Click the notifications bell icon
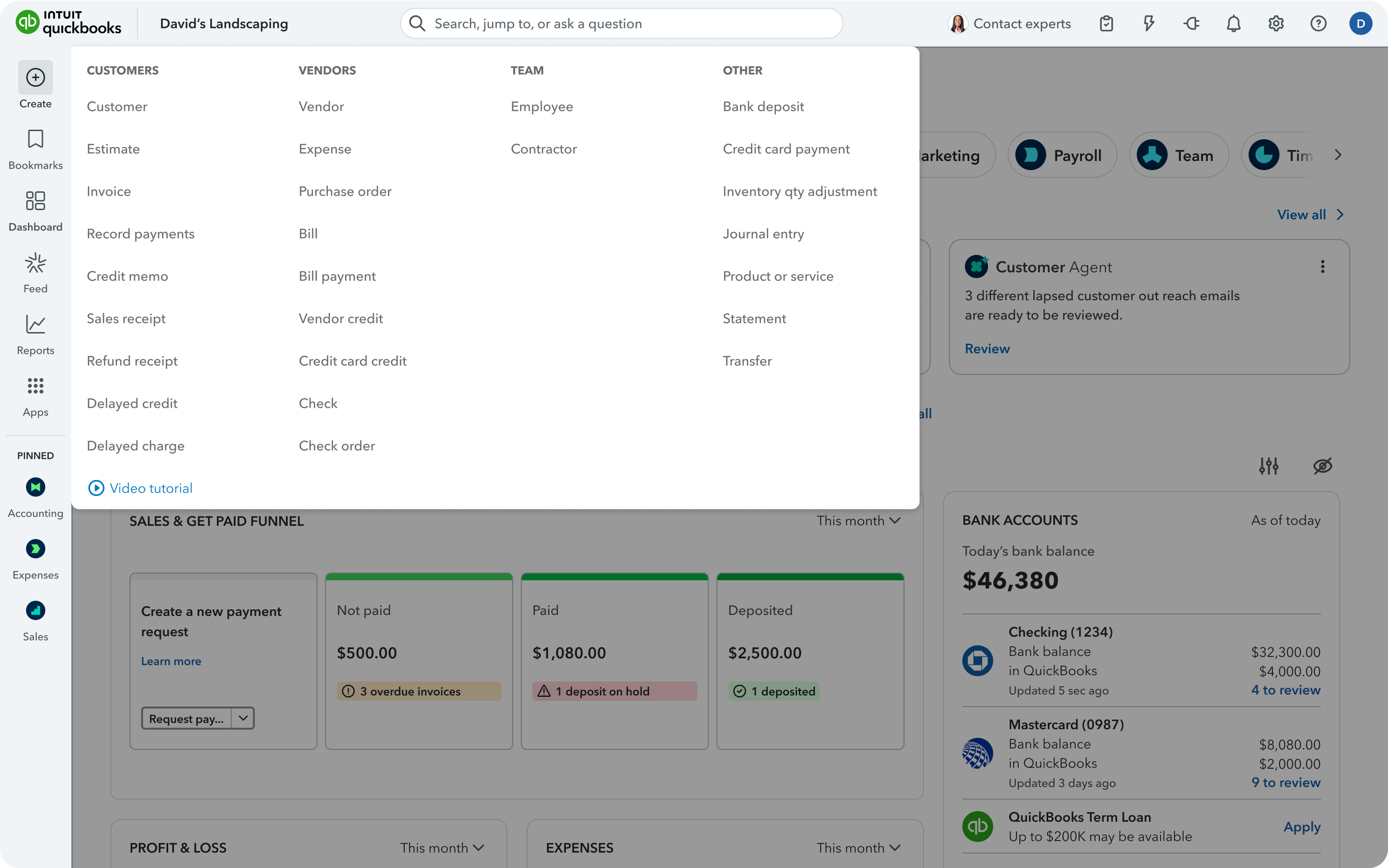Image resolution: width=1388 pixels, height=868 pixels. coord(1233,24)
